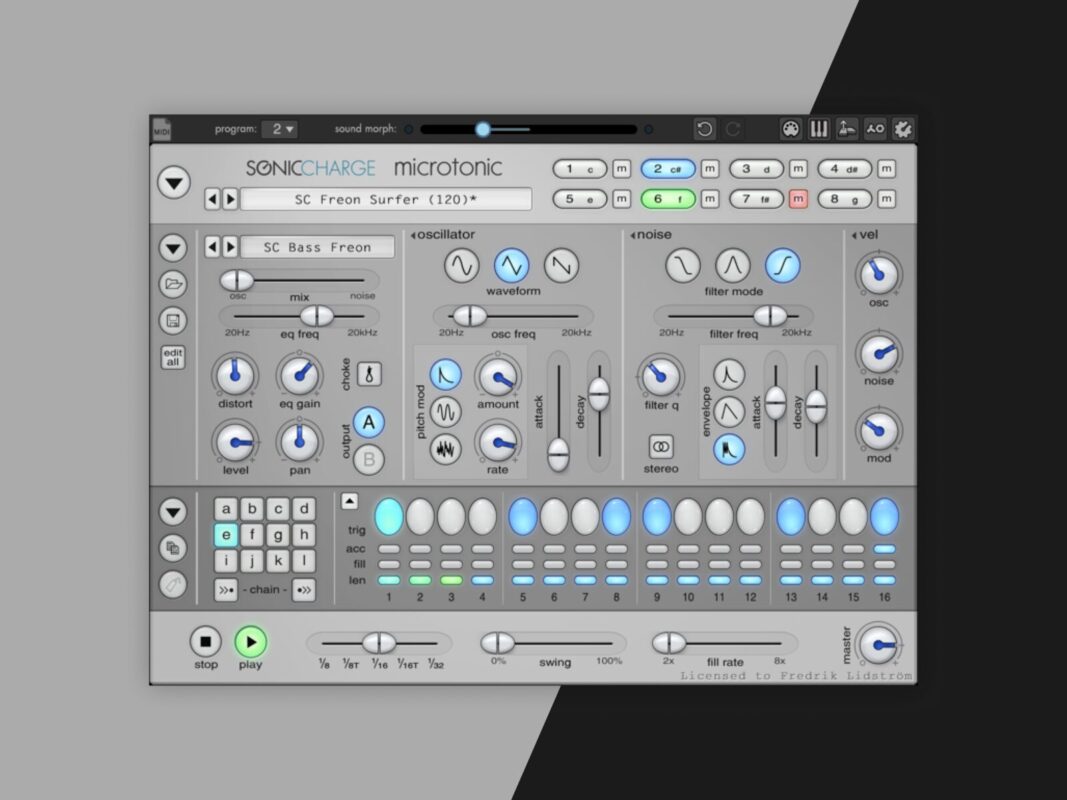Select pattern a

click(x=226, y=509)
